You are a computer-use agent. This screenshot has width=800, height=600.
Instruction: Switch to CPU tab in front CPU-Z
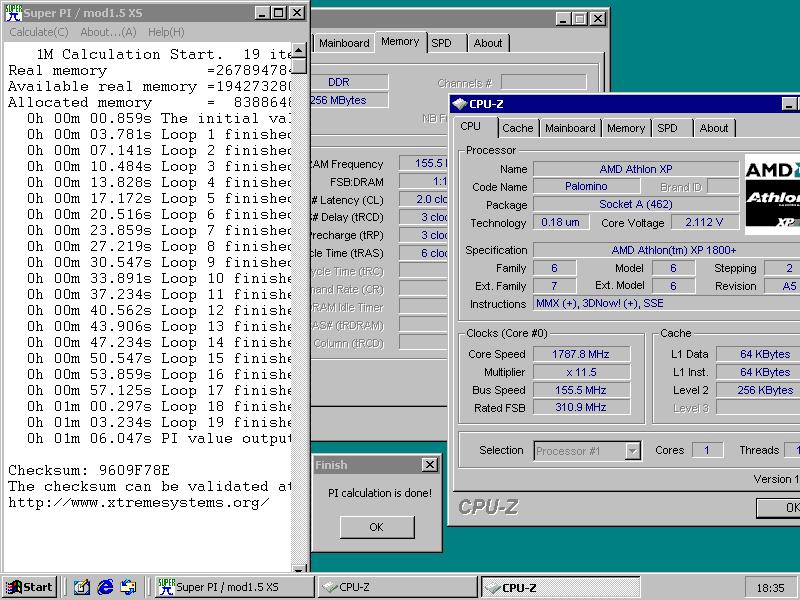(470, 127)
